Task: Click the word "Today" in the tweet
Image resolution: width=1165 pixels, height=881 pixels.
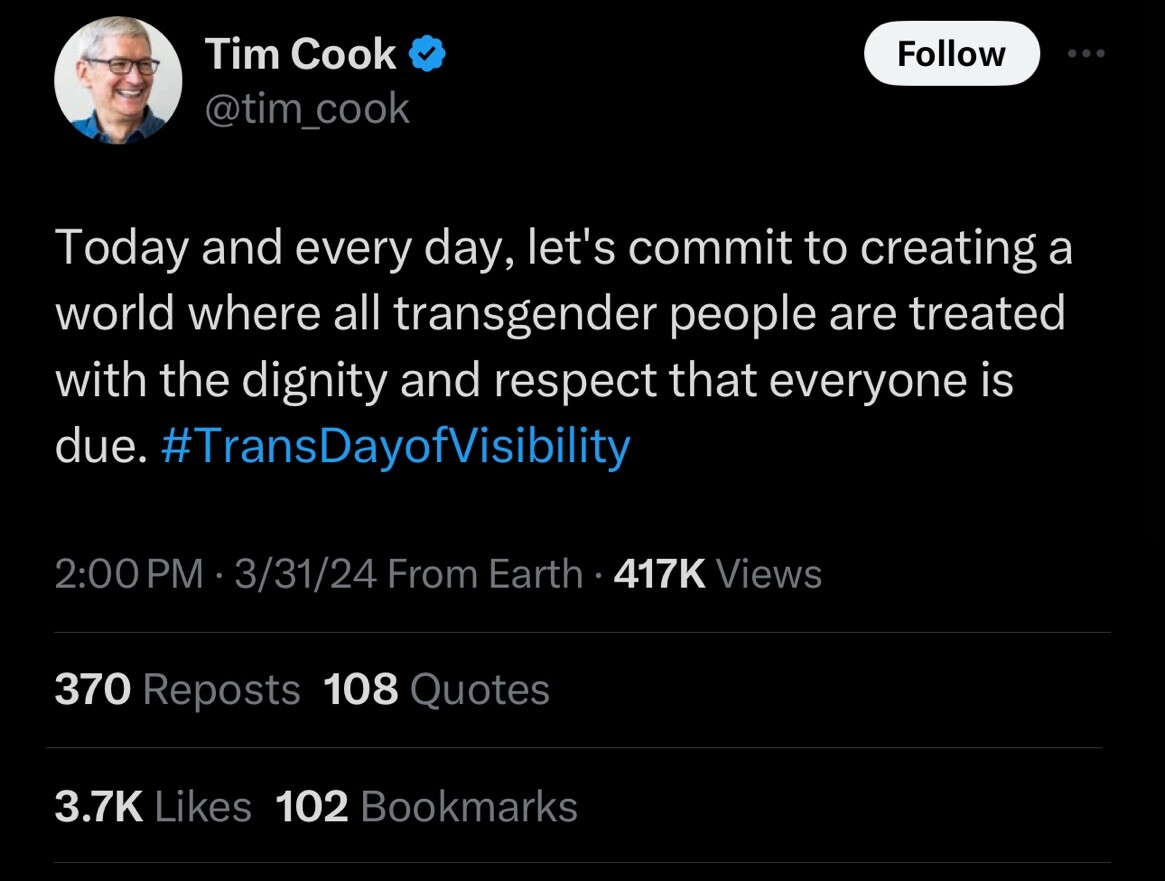Action: coord(121,248)
